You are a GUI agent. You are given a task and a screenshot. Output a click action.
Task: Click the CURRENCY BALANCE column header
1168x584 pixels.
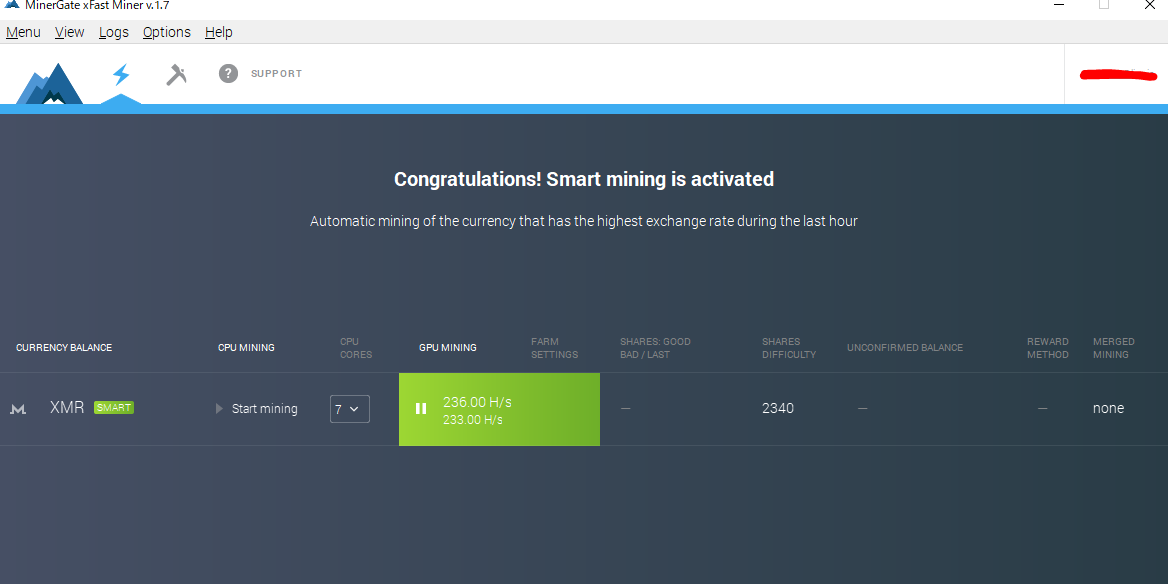click(64, 348)
